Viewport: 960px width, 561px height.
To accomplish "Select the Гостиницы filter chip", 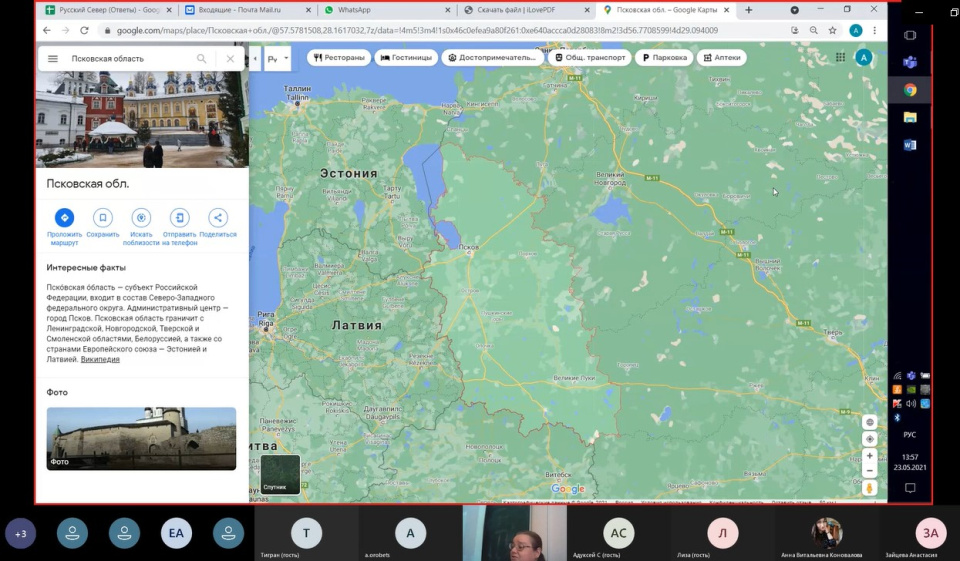I will (x=406, y=58).
